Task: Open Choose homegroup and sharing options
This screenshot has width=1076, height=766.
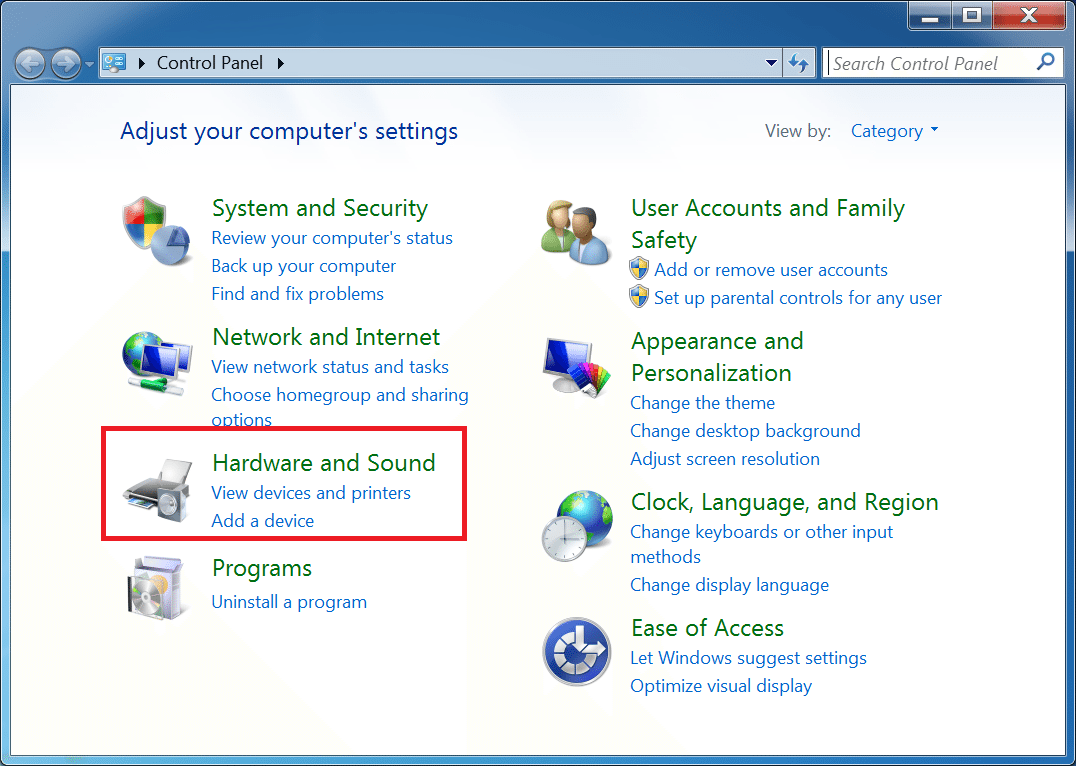Action: click(340, 407)
